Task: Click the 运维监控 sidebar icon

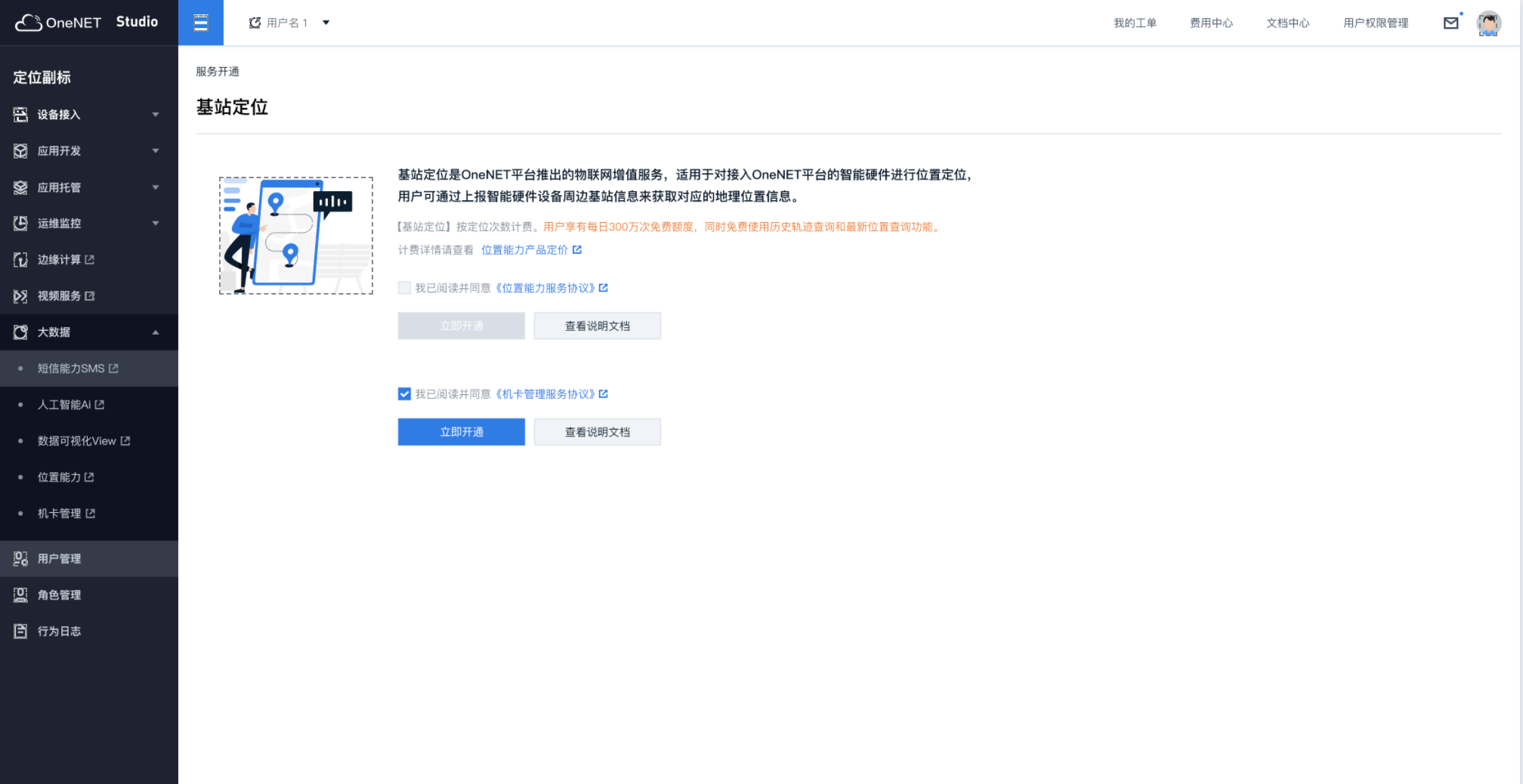Action: (x=20, y=224)
